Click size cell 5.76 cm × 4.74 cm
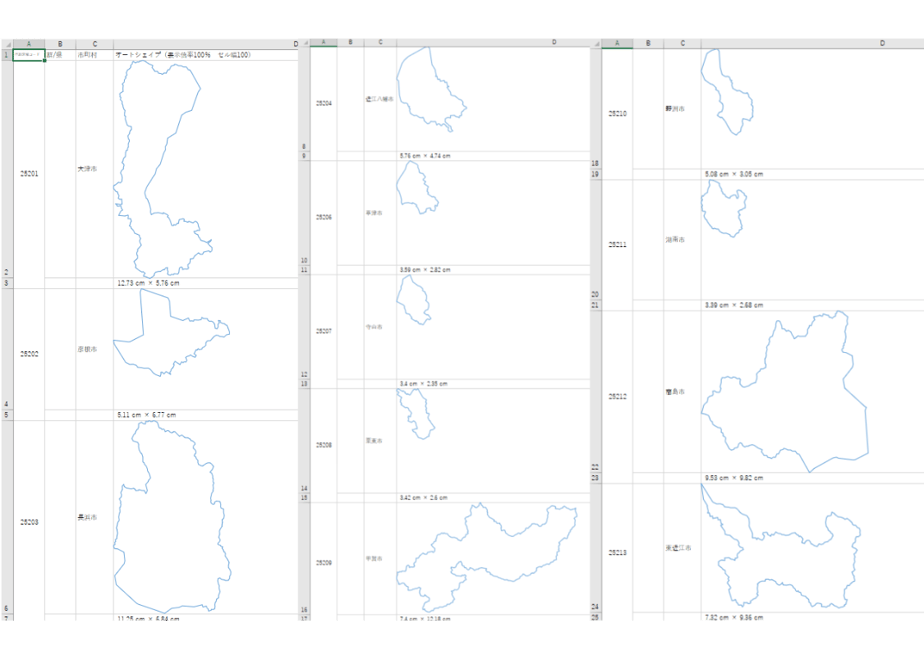 pos(493,156)
